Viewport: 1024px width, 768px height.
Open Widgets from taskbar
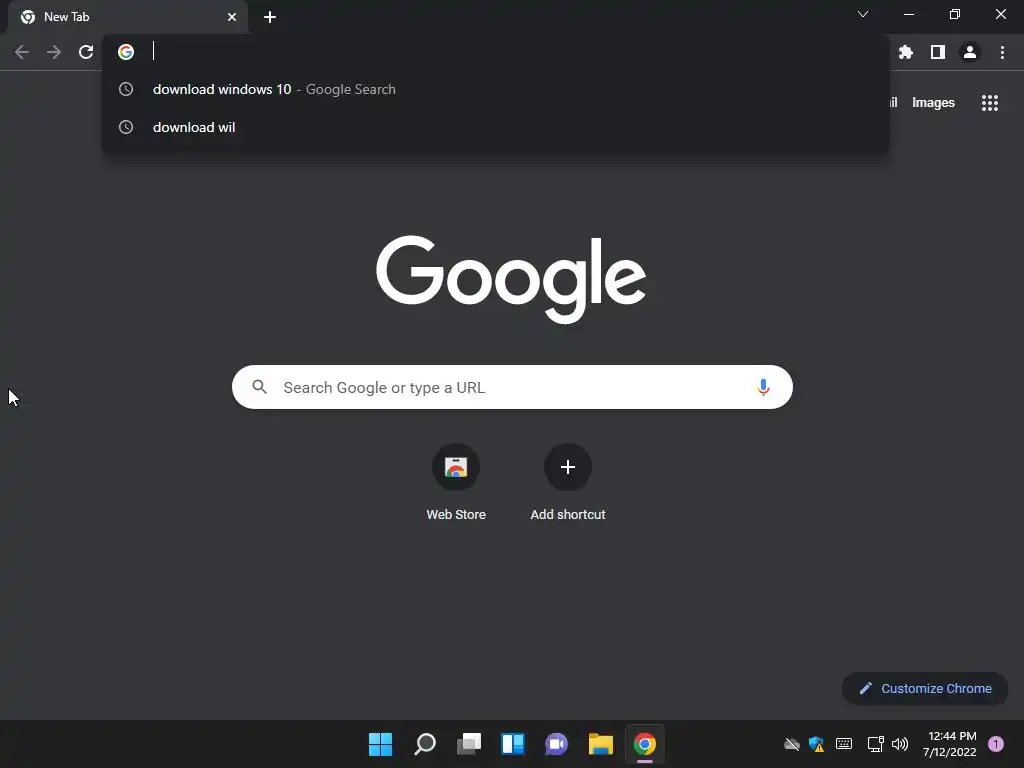pos(513,744)
